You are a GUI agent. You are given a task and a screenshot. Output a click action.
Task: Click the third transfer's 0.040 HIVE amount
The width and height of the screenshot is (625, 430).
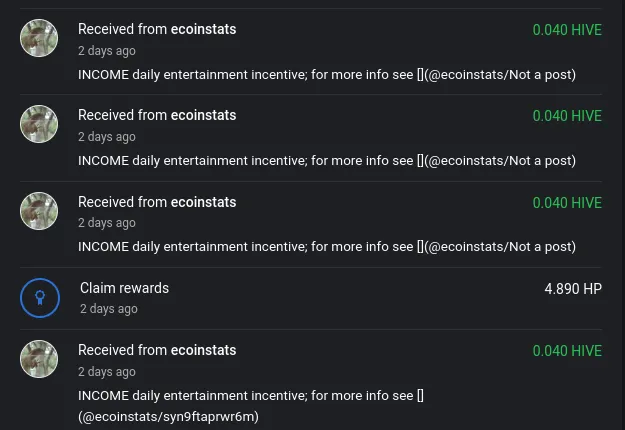567,203
